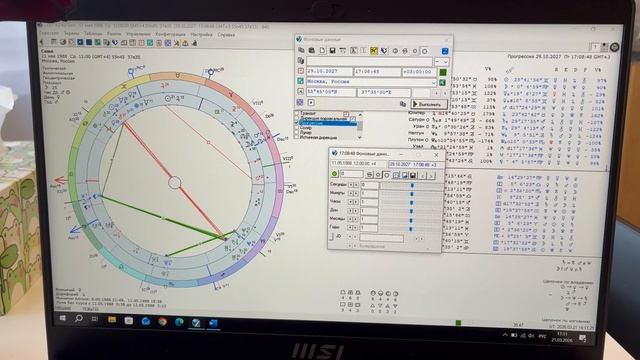Click the green circle button in time-step window

(335, 173)
